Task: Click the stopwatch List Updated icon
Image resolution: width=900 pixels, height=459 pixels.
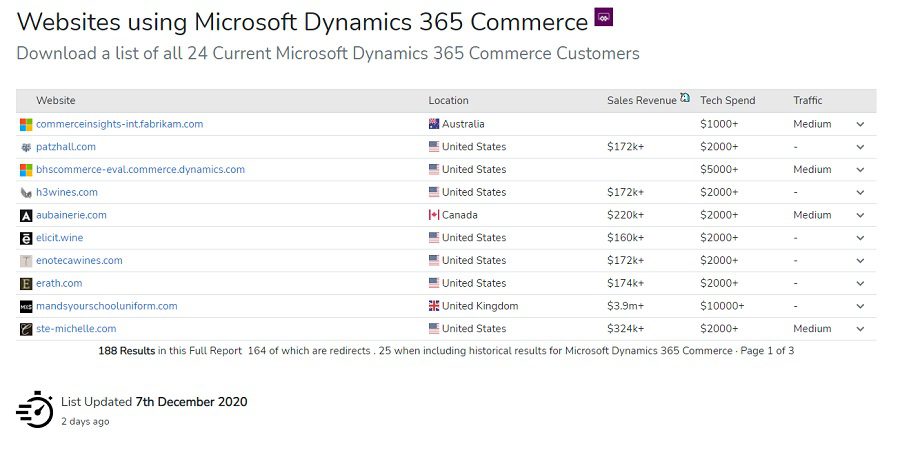Action: pos(34,410)
